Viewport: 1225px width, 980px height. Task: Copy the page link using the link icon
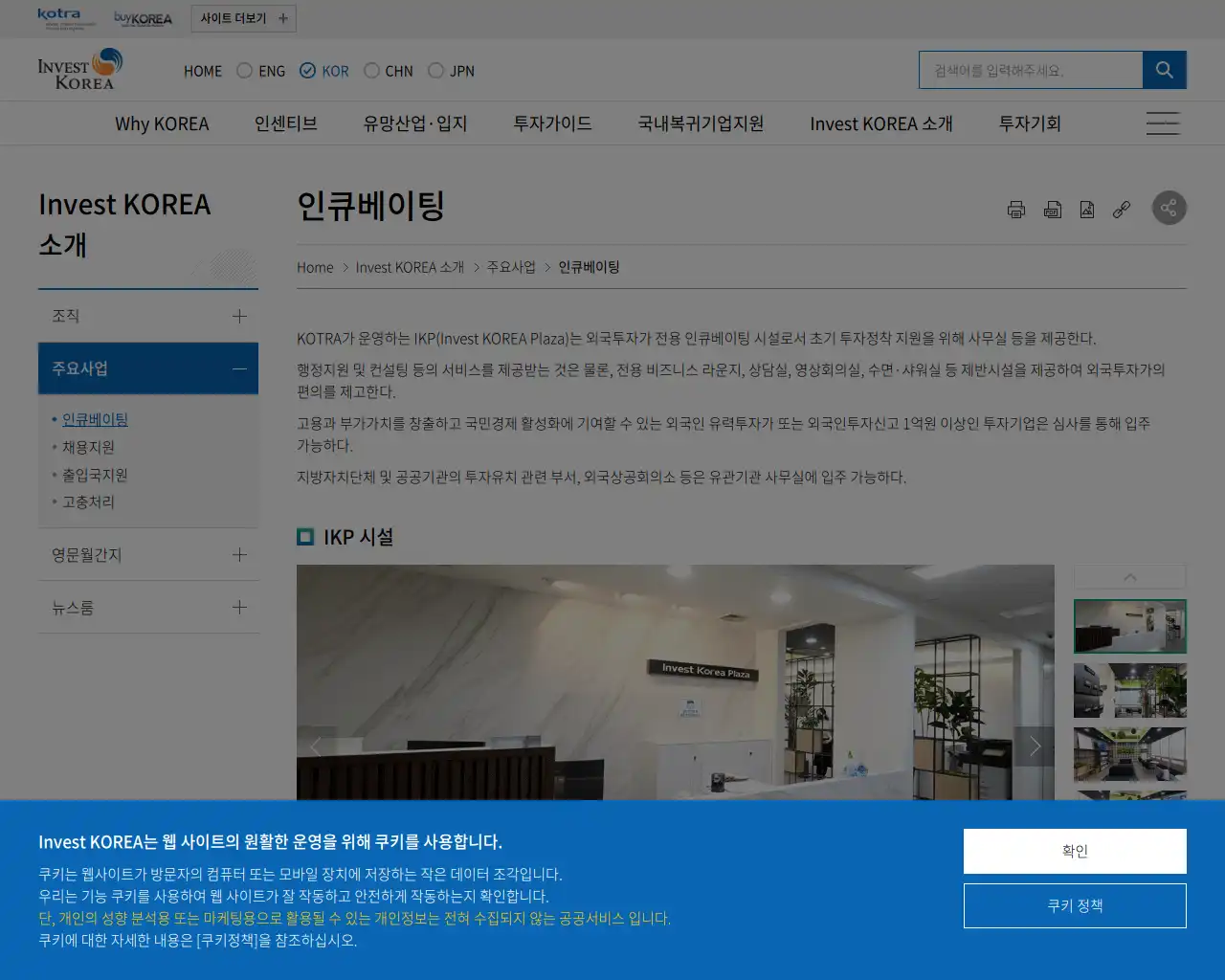point(1122,208)
